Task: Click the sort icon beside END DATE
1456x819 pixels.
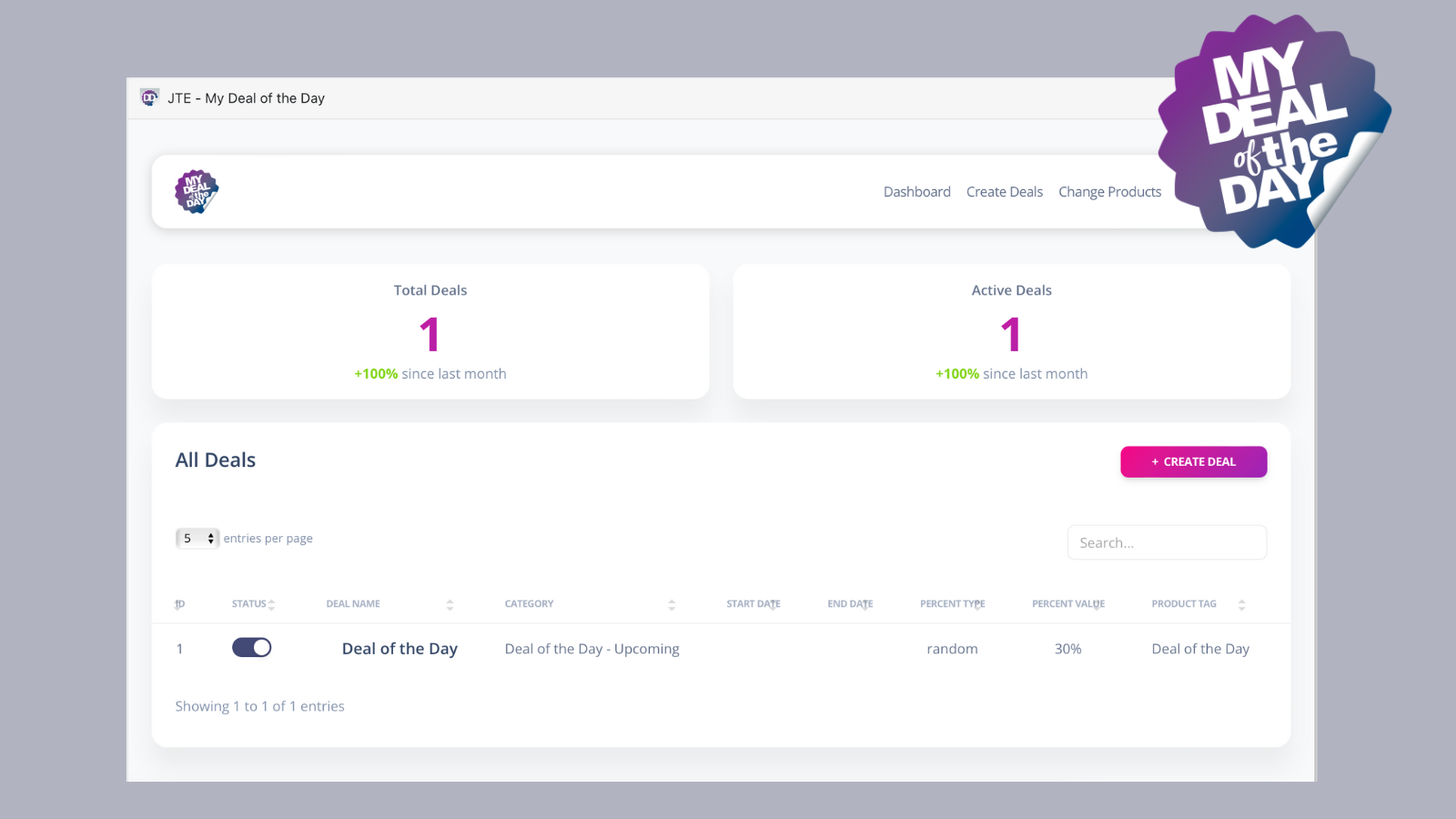Action: pyautogui.click(x=867, y=603)
